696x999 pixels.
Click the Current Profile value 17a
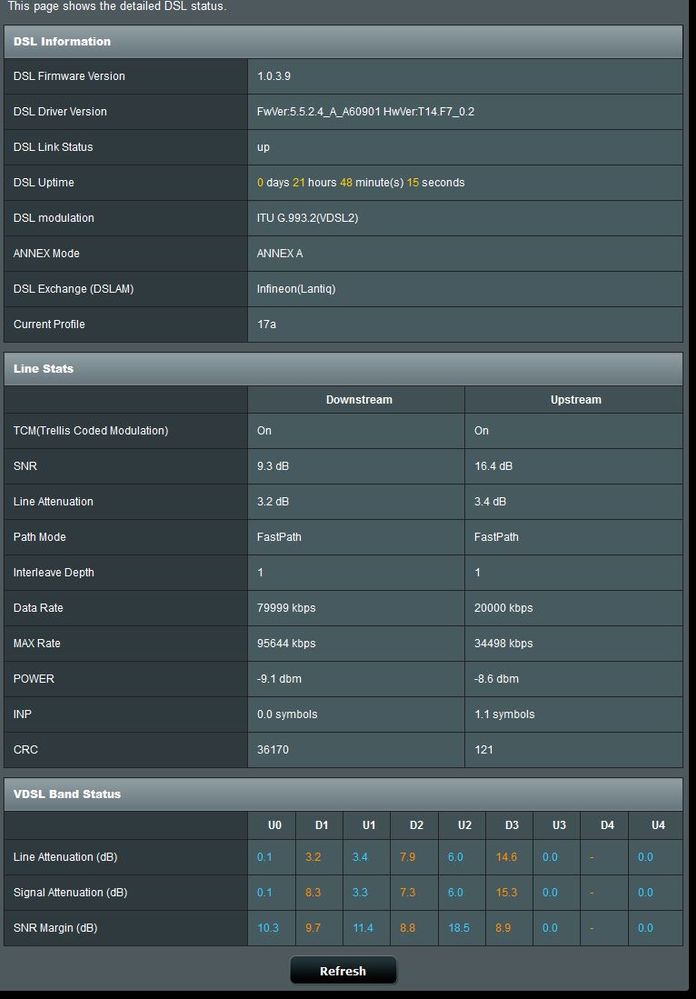tap(265, 324)
